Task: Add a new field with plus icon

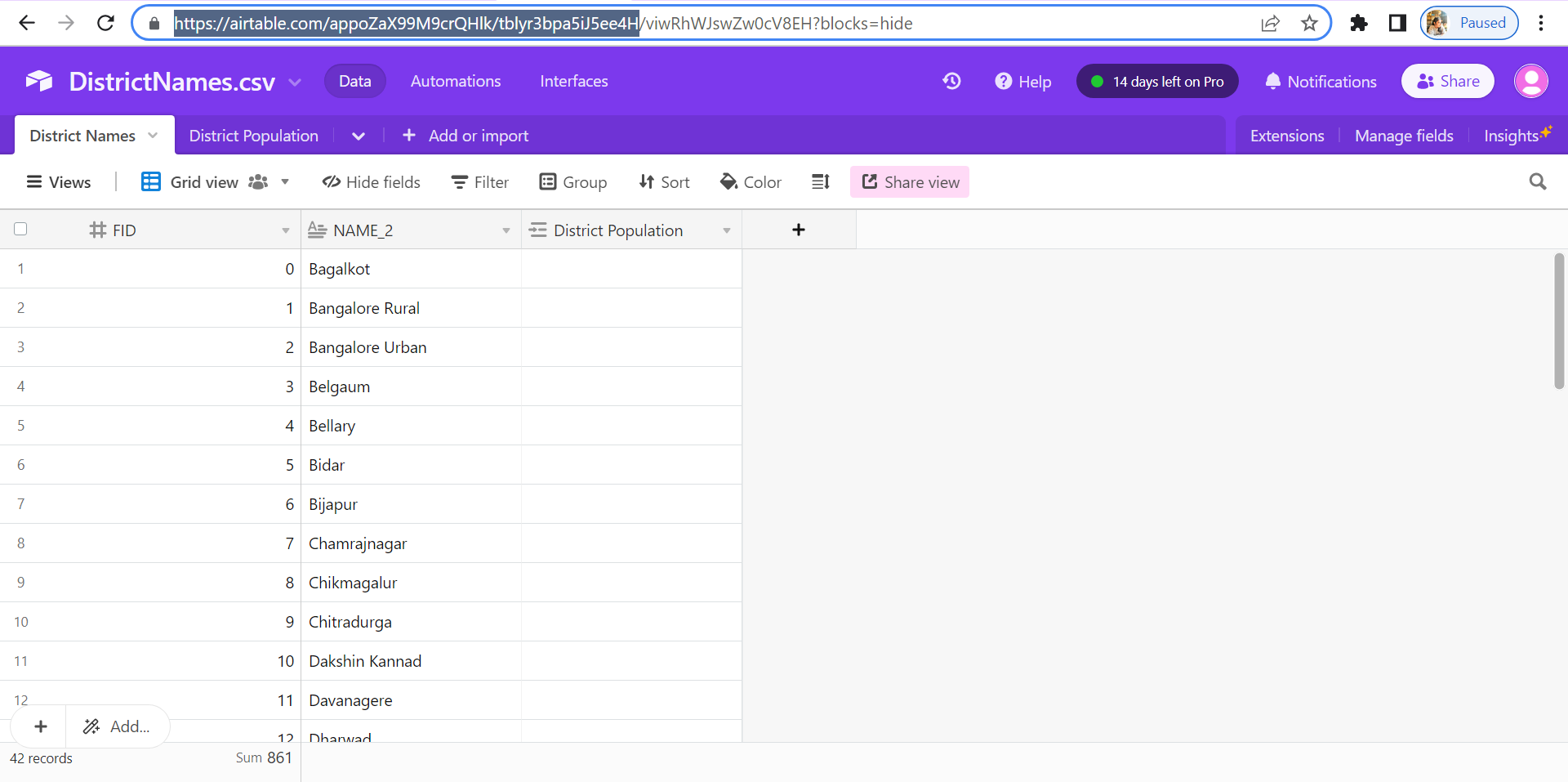Action: click(x=798, y=230)
